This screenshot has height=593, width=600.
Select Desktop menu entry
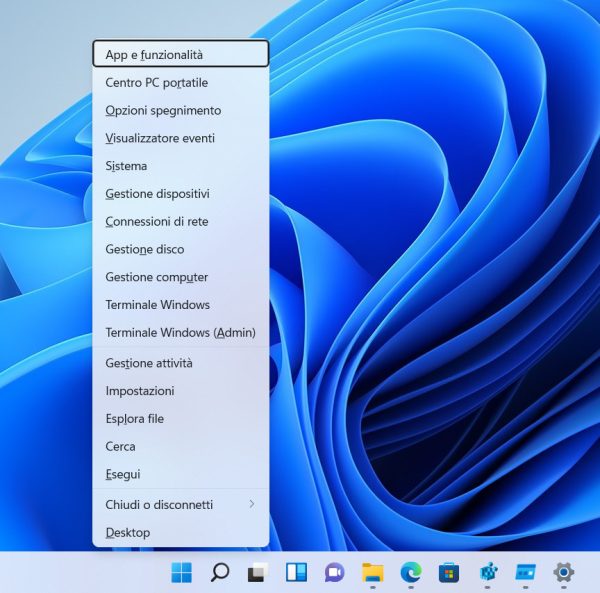[181, 533]
